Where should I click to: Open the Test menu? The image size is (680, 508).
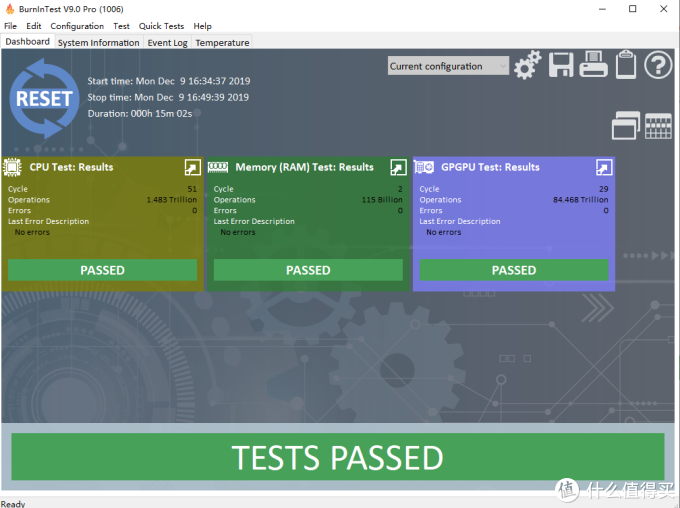point(121,26)
